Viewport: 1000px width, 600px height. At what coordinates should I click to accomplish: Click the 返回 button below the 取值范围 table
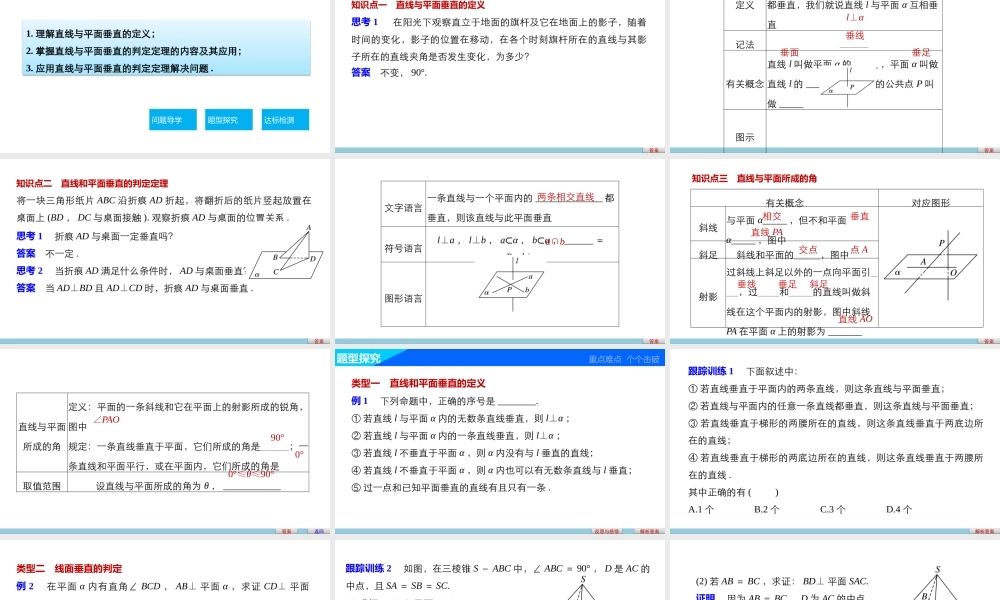point(319,531)
